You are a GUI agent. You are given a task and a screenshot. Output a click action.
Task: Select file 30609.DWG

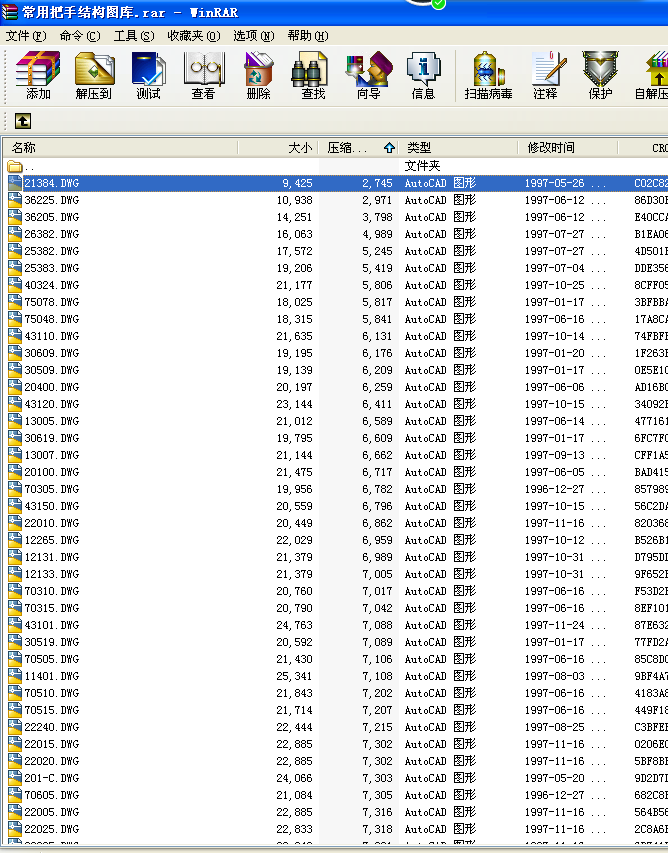coord(51,353)
